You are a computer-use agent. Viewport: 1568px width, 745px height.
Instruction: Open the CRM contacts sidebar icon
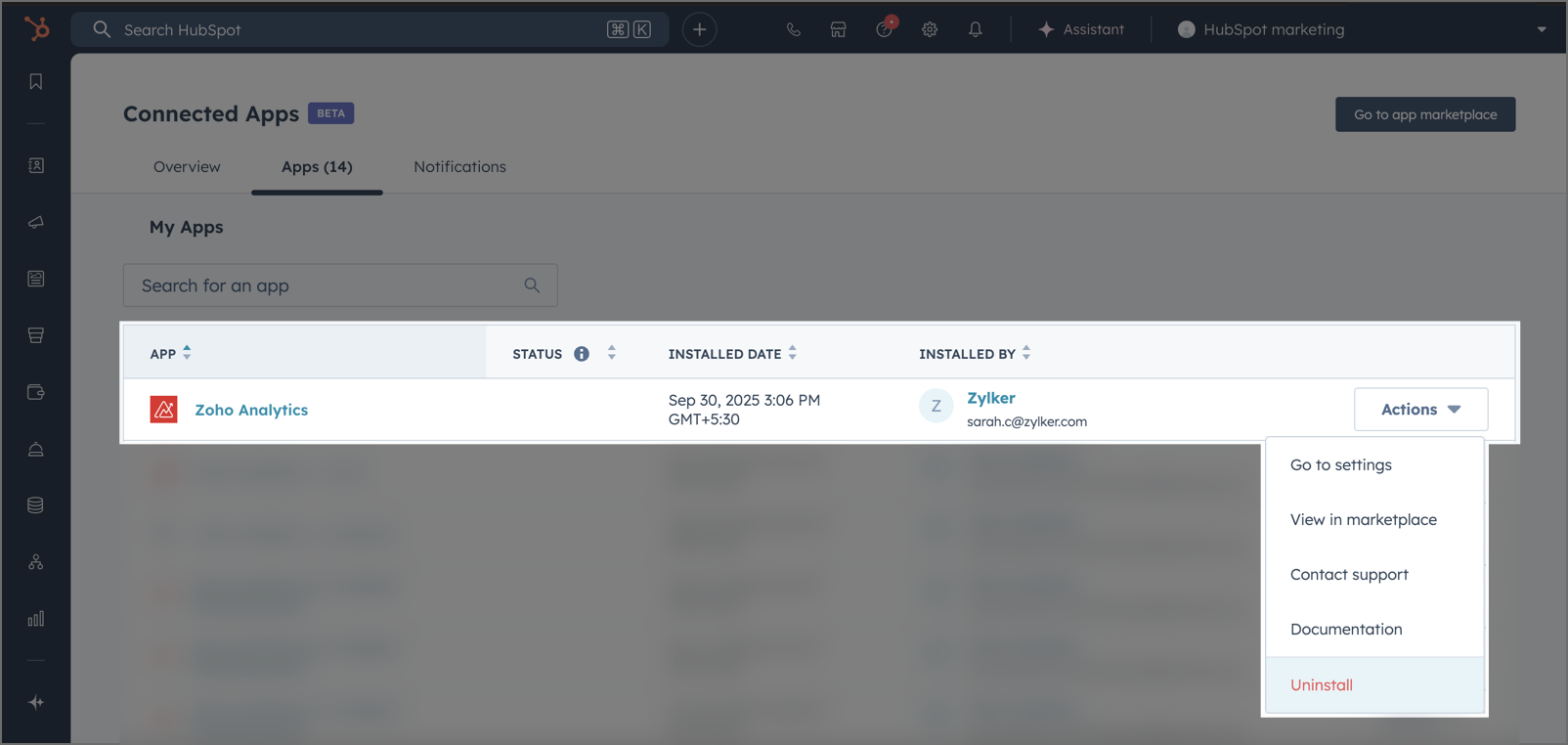pos(36,165)
